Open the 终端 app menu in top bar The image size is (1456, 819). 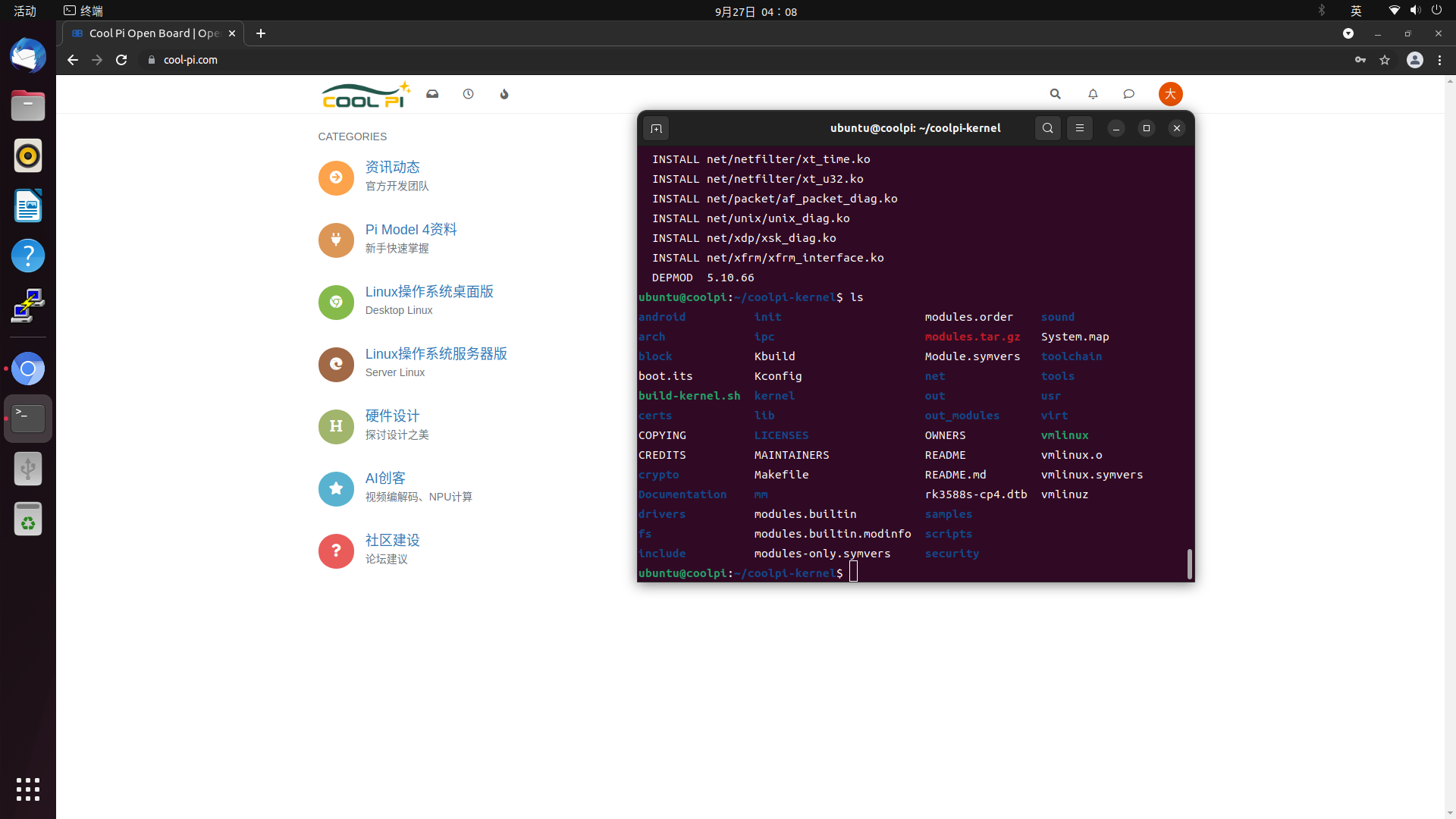(83, 11)
